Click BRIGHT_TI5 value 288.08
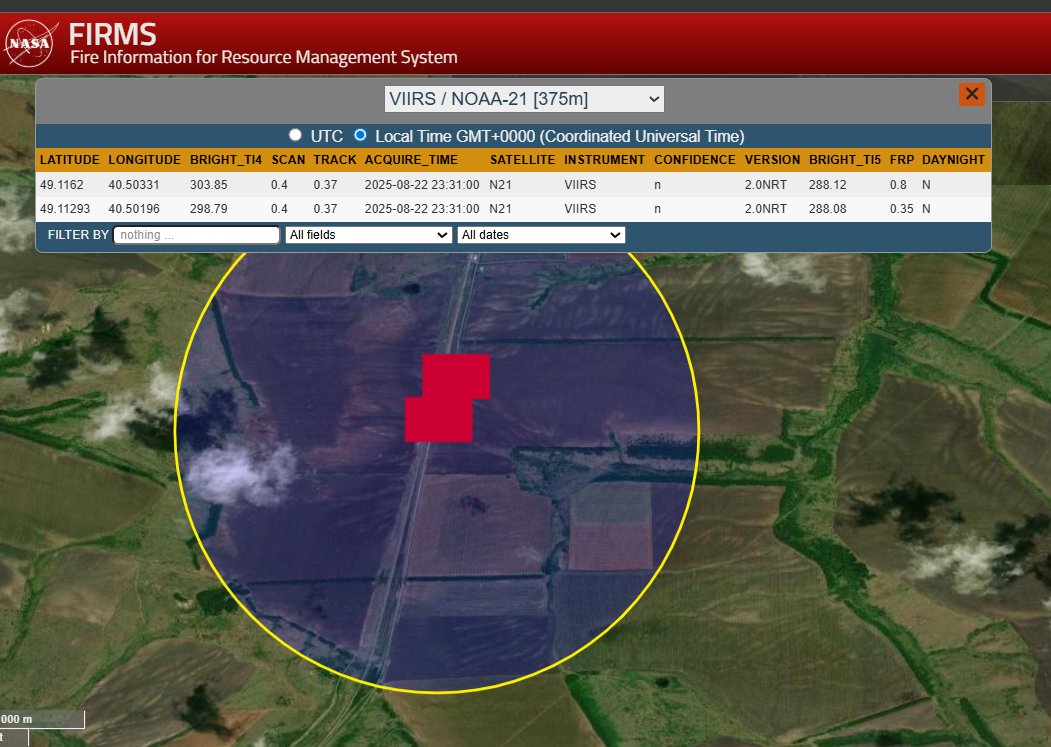 click(827, 209)
